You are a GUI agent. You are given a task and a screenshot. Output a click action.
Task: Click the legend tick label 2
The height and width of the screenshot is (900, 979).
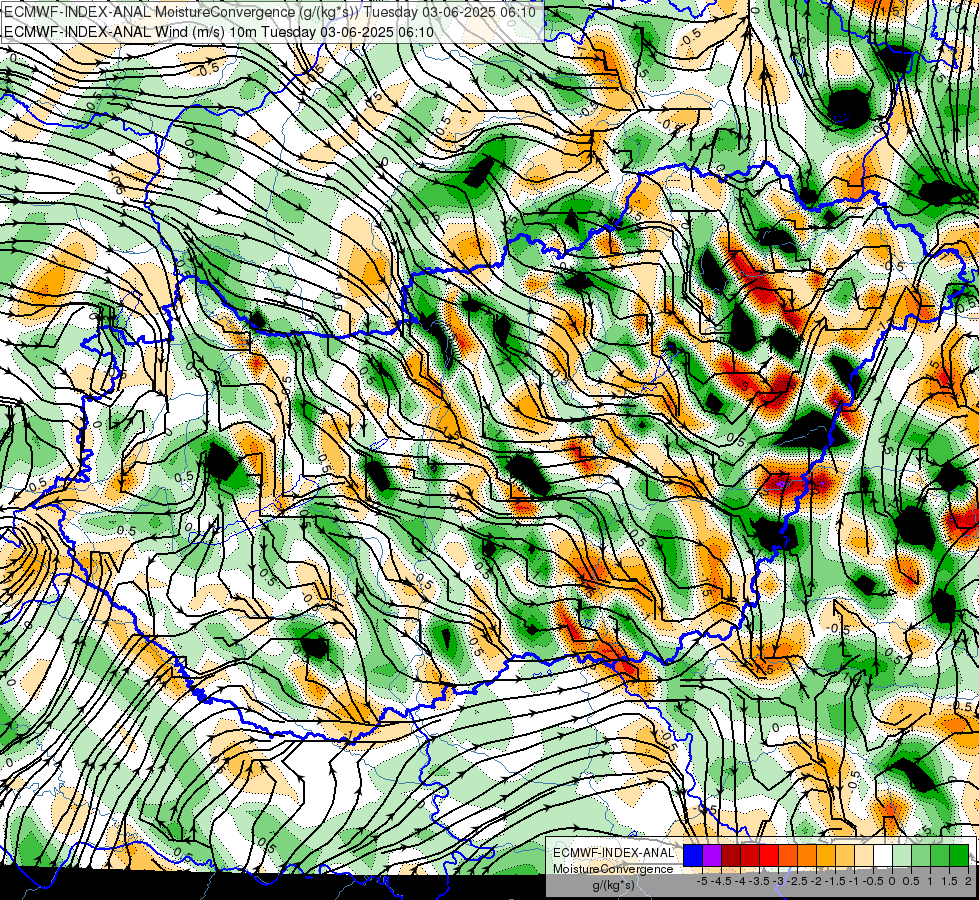(x=968, y=881)
